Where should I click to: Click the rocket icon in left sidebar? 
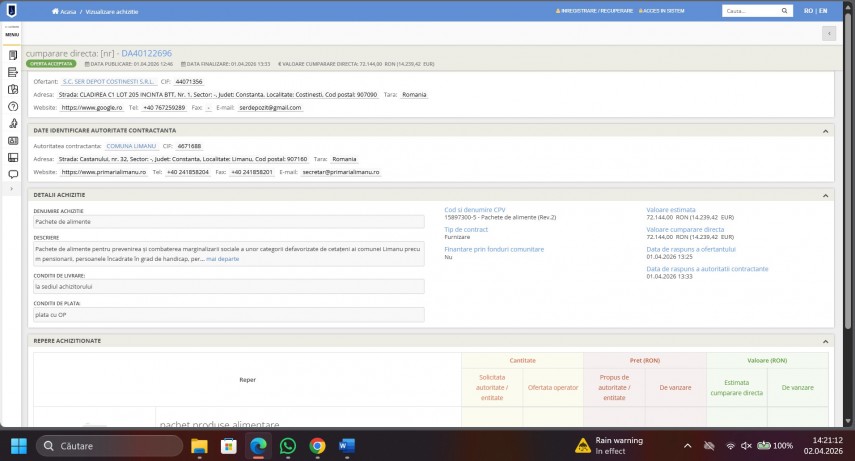coord(13,123)
